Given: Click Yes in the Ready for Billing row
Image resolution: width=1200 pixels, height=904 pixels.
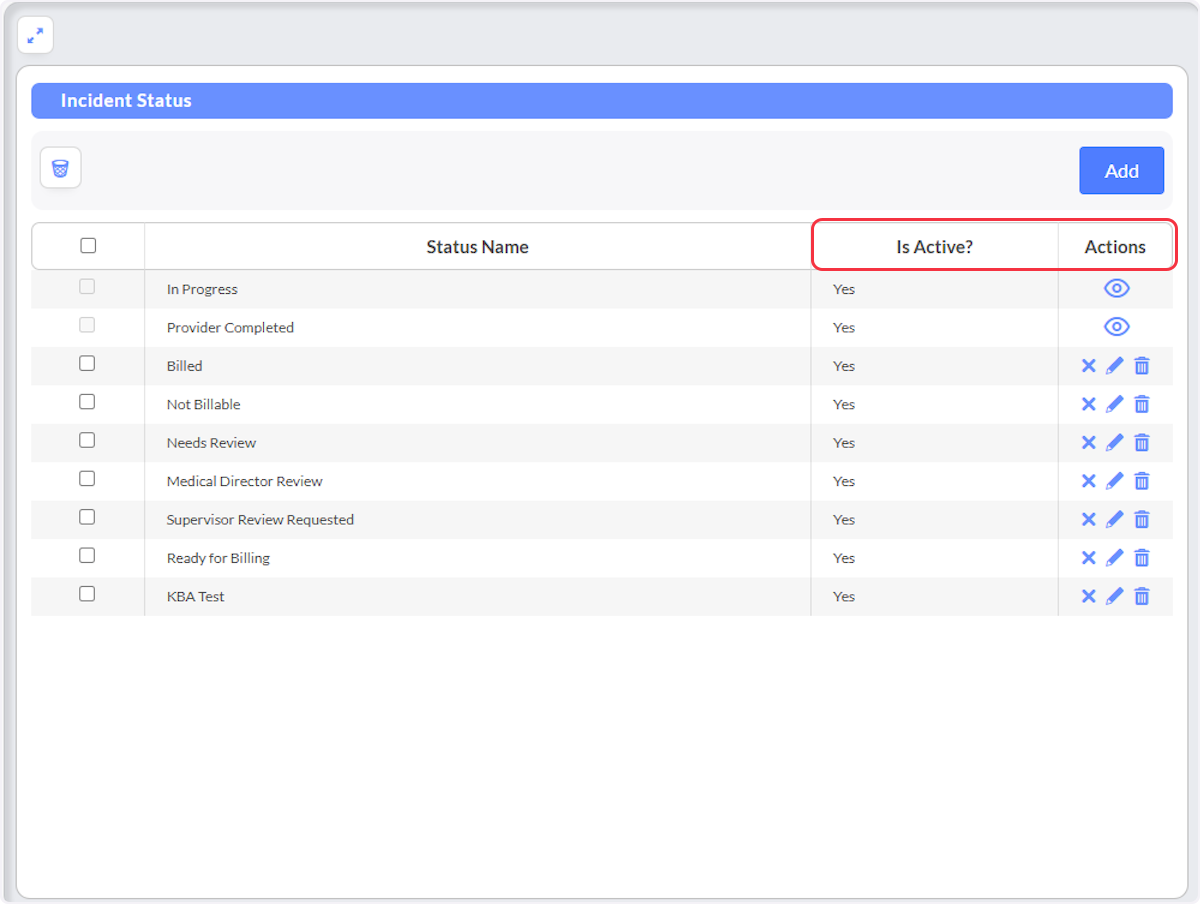Looking at the screenshot, I should coord(844,558).
